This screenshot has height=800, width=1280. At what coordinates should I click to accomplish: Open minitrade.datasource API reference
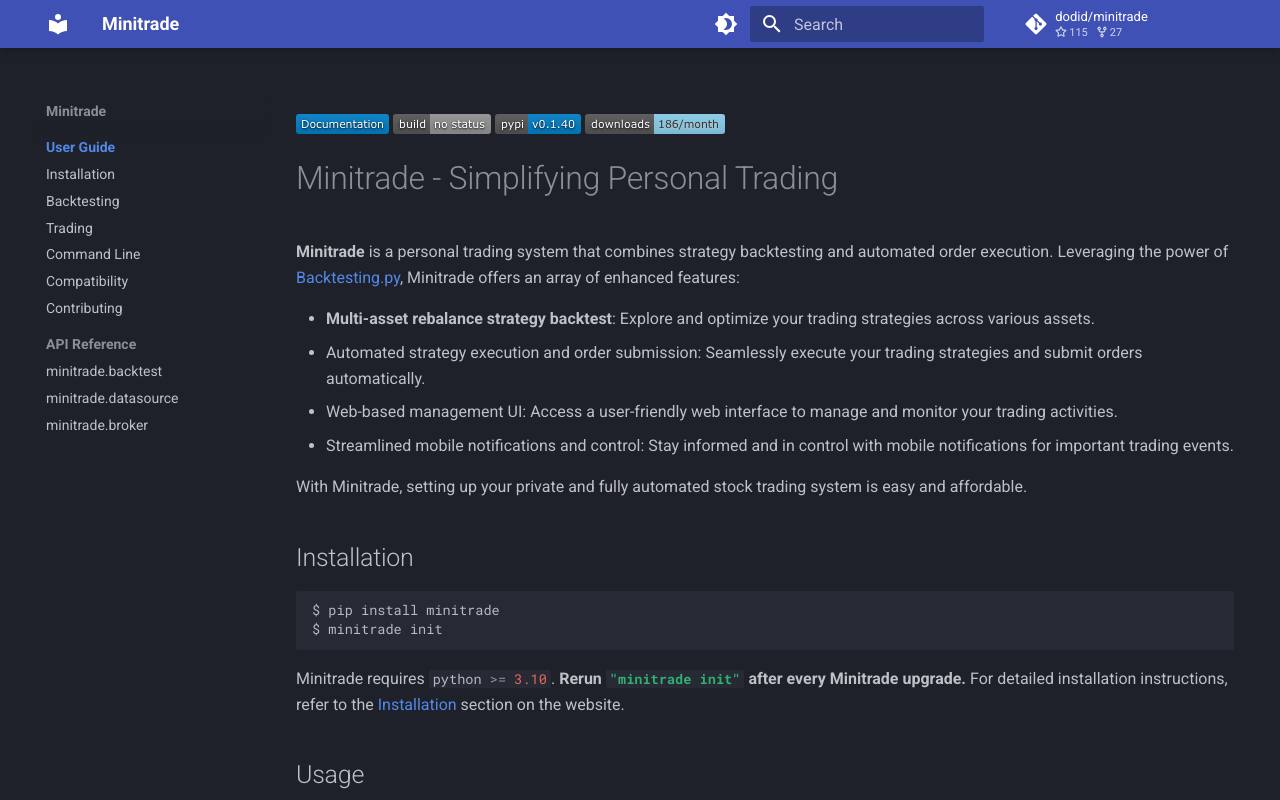112,398
